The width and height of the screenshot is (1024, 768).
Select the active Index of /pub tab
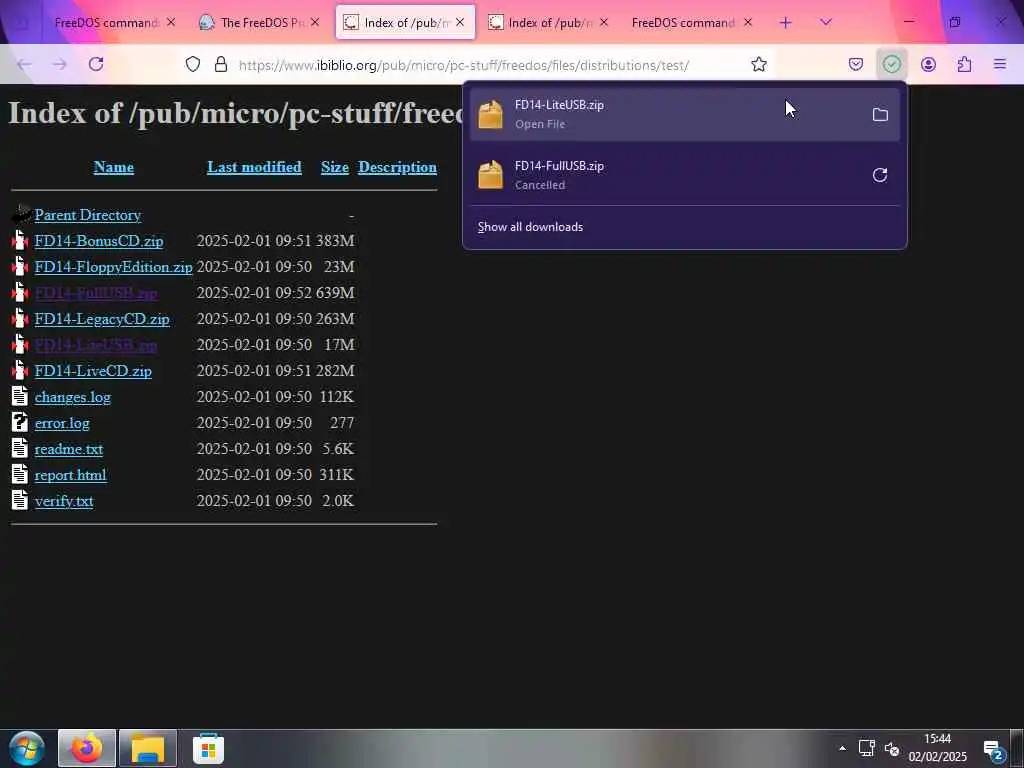[405, 23]
